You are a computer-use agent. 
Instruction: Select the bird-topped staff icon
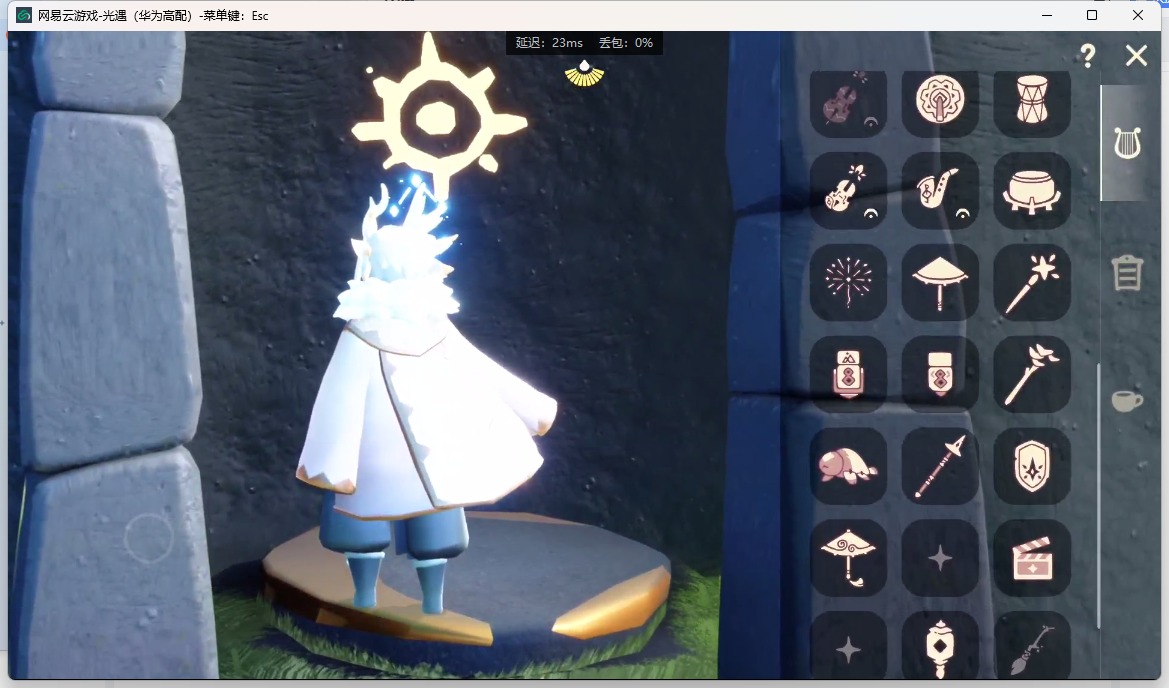pyautogui.click(x=1032, y=373)
